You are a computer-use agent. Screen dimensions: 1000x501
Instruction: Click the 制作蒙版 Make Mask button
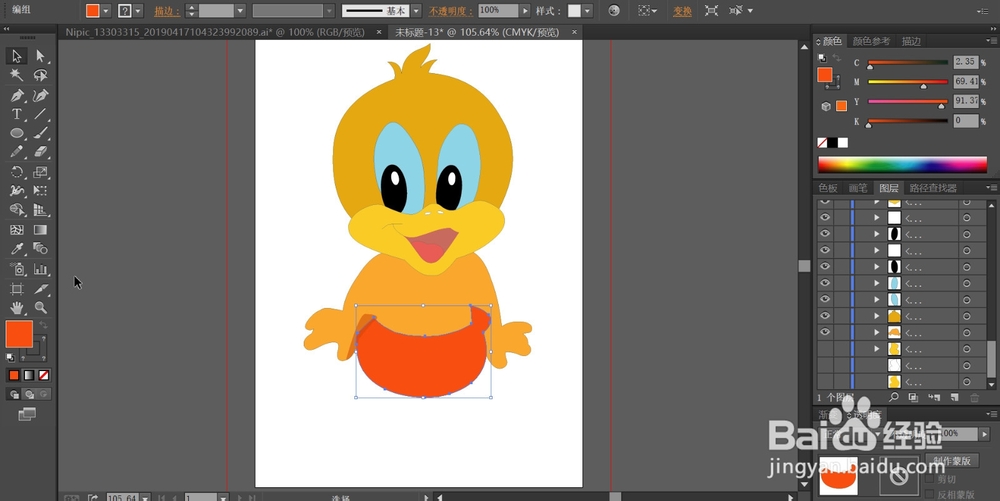click(x=952, y=461)
